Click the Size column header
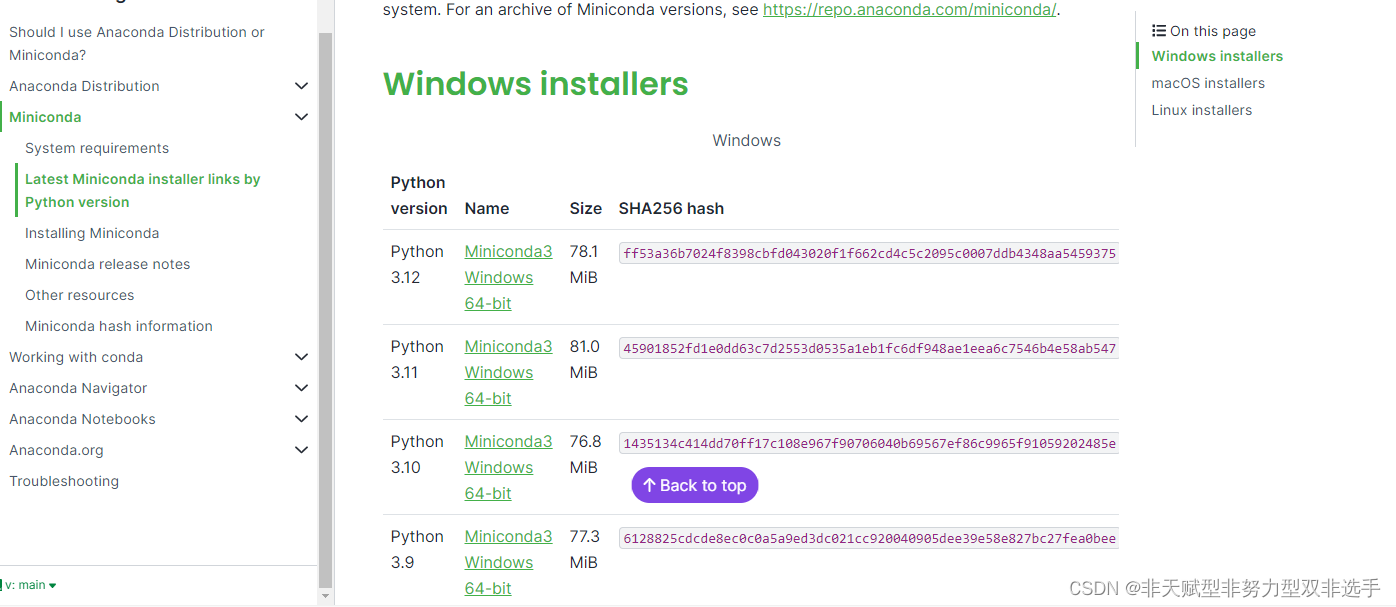The image size is (1396, 607). (x=586, y=208)
